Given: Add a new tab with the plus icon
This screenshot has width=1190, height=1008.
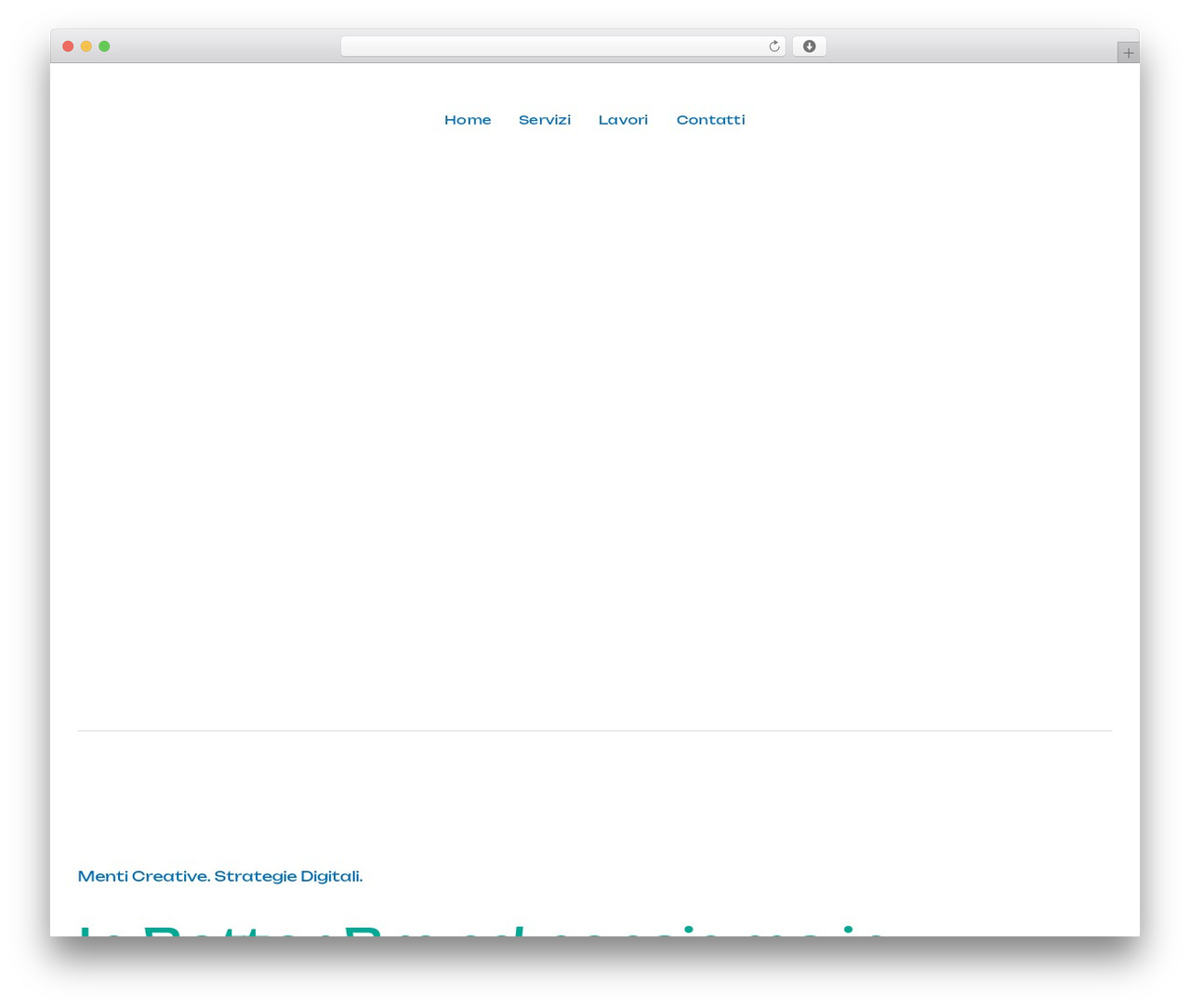Looking at the screenshot, I should [x=1128, y=53].
